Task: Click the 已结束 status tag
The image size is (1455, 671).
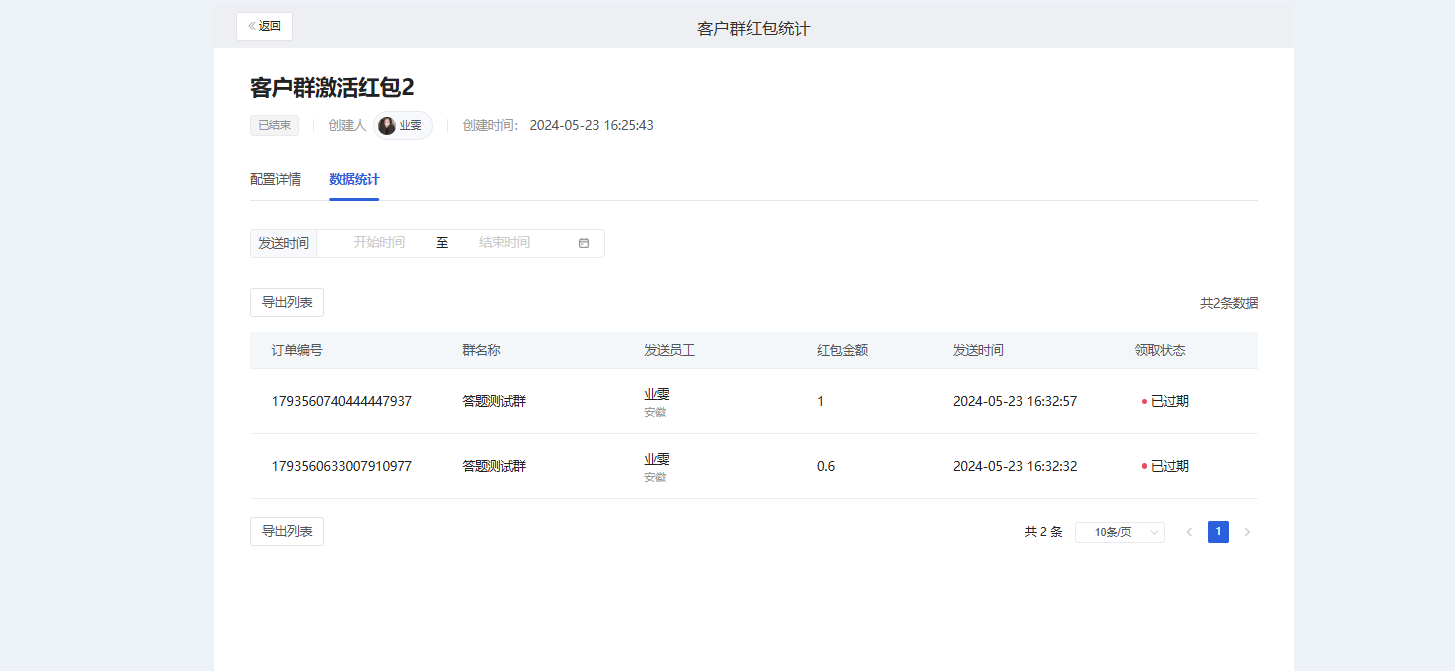Action: (x=274, y=125)
